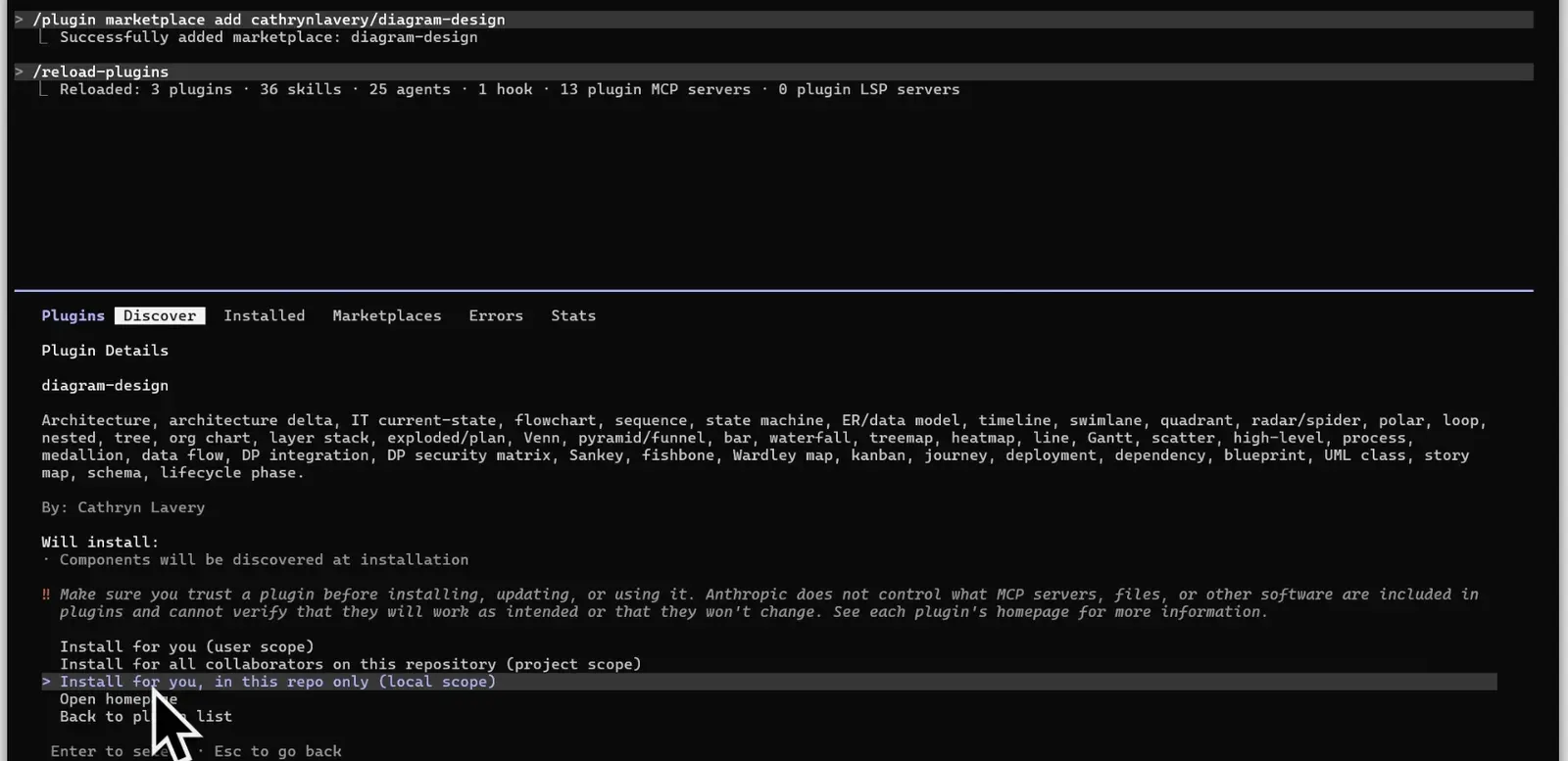Click the /reload-plugins command line
Viewport: 1568px width, 761px height.
[100, 71]
